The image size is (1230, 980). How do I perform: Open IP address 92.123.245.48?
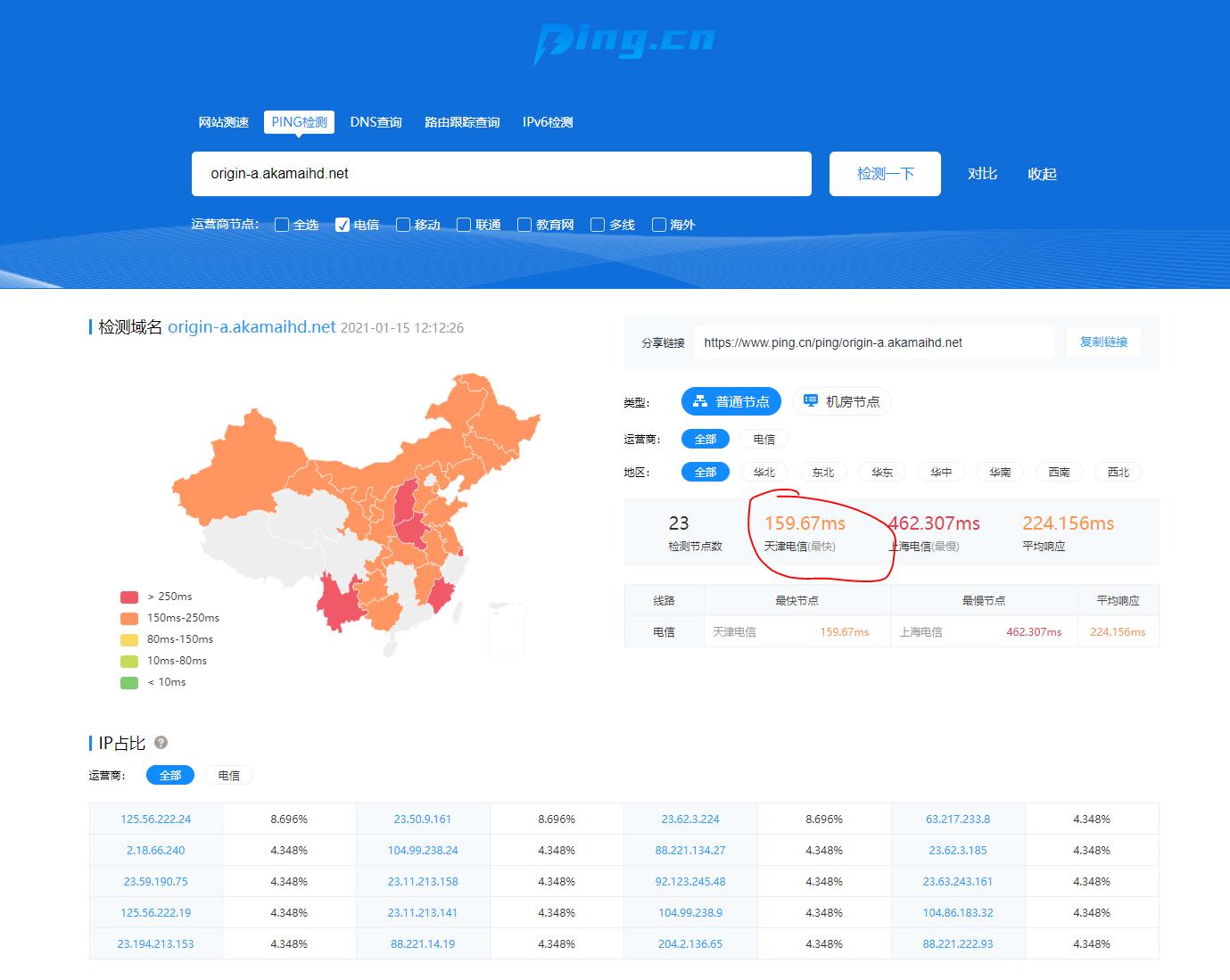click(x=690, y=881)
